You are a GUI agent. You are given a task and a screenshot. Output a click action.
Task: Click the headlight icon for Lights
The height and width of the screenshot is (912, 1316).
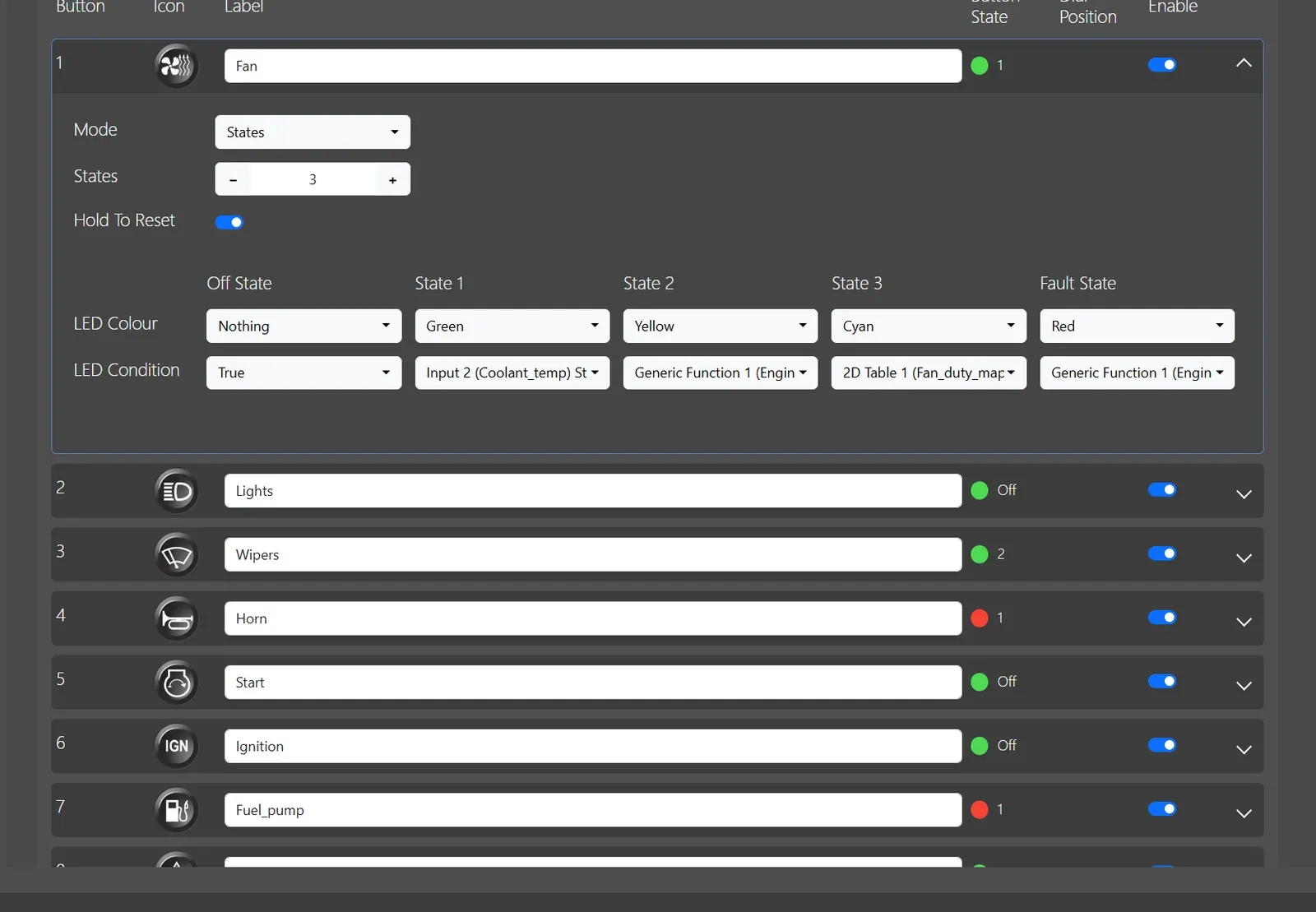pos(176,491)
